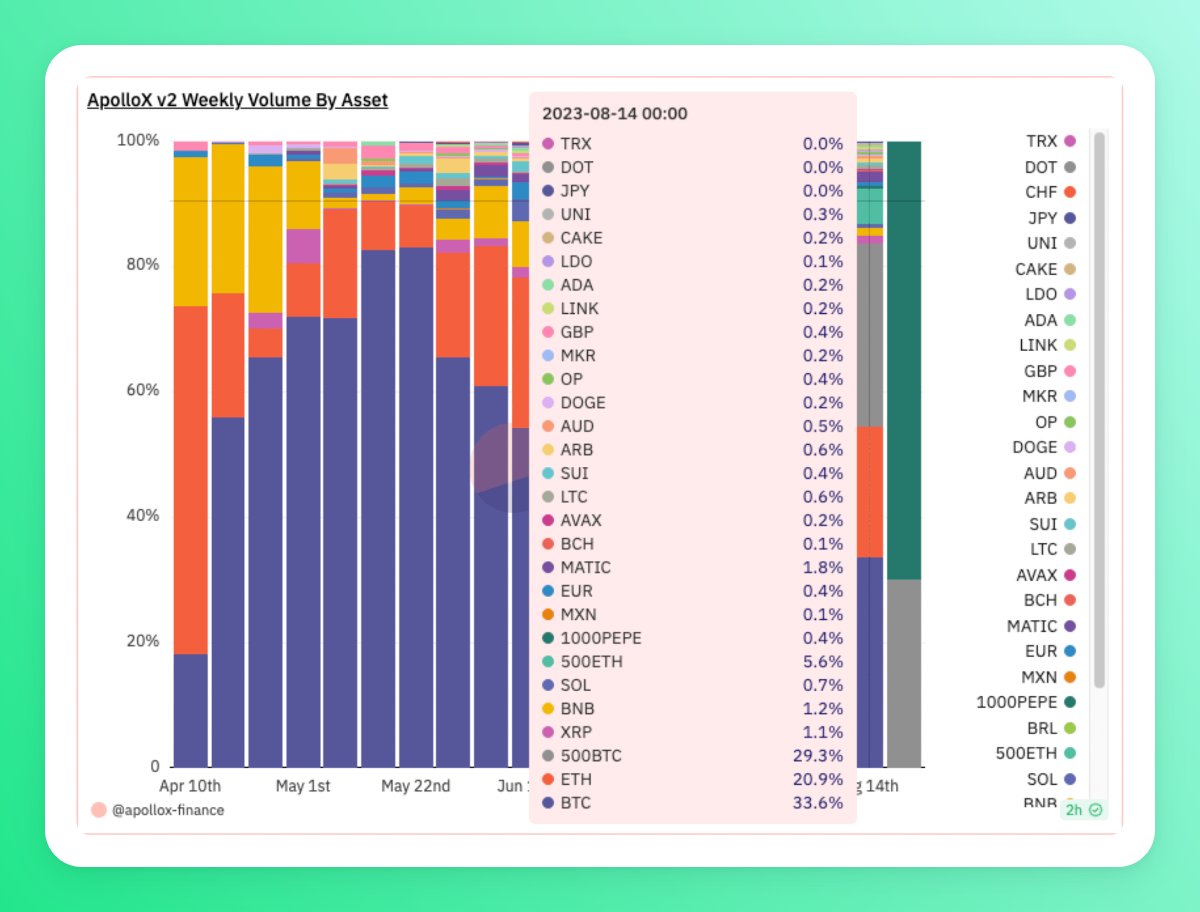Click the MKR legend color dot
Screen dimensions: 1200x912
[x=1070, y=396]
